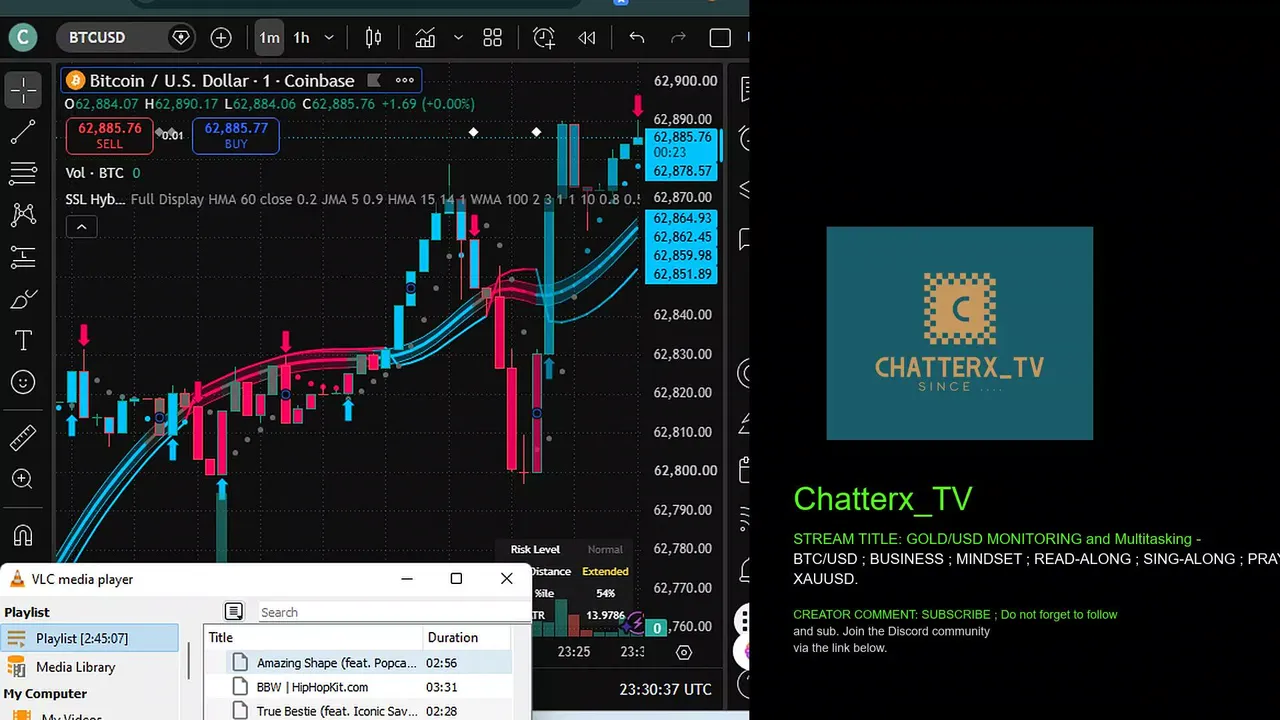Click the 62,864.93 indicator price label
Image resolution: width=1280 pixels, height=720 pixels.
tap(682, 218)
